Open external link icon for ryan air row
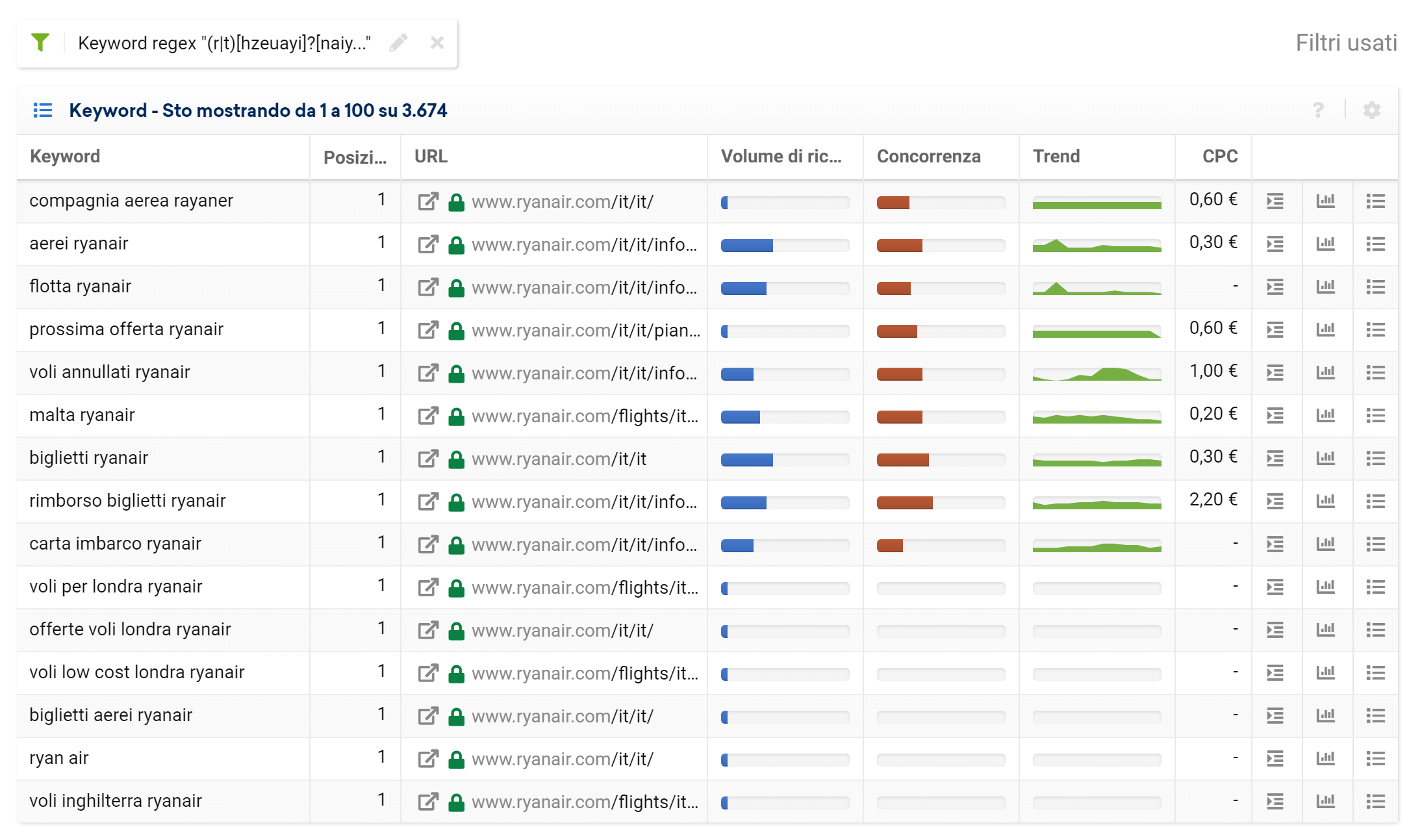The image size is (1422, 840). (x=428, y=759)
